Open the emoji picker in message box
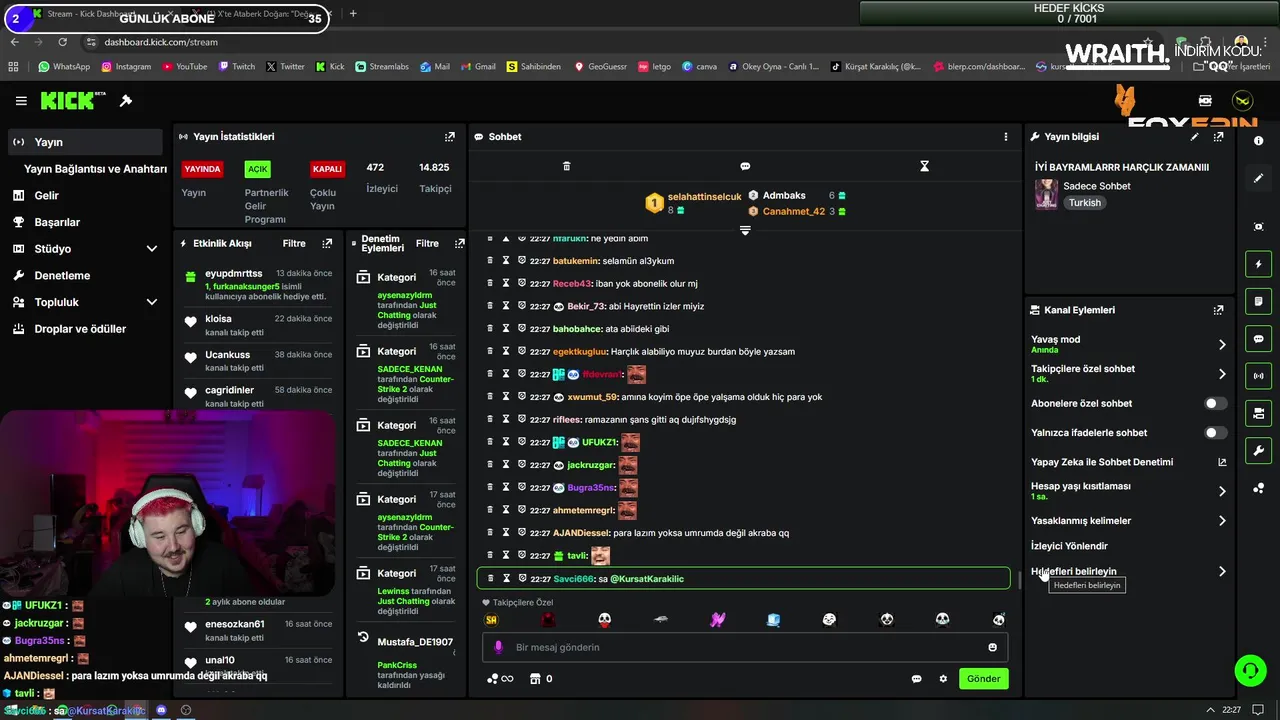 pos(992,647)
